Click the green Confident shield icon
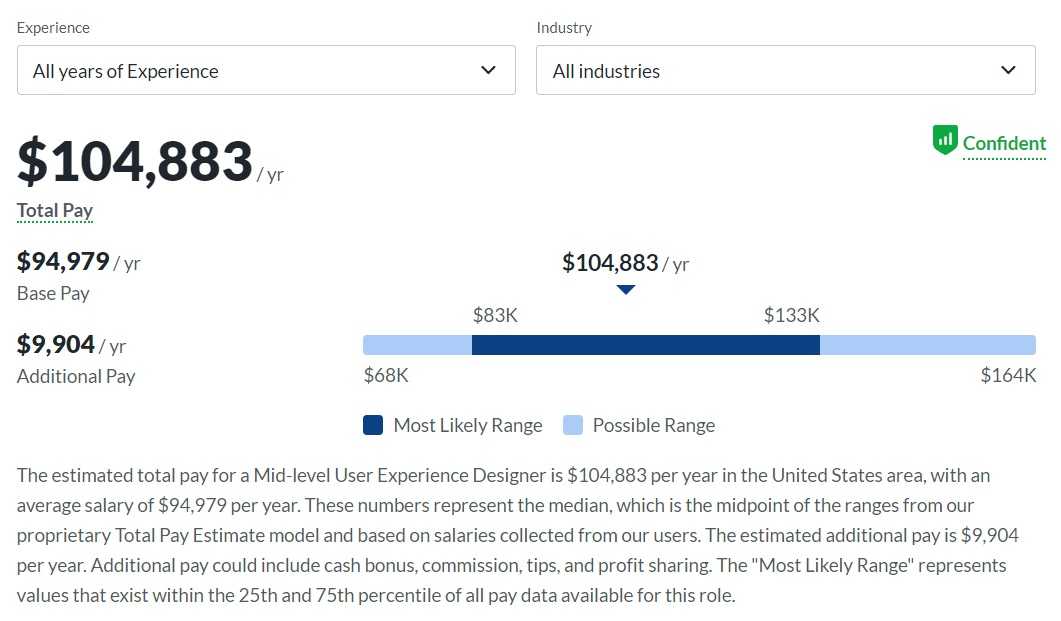Screen dimensions: 1061x621 point(945,141)
